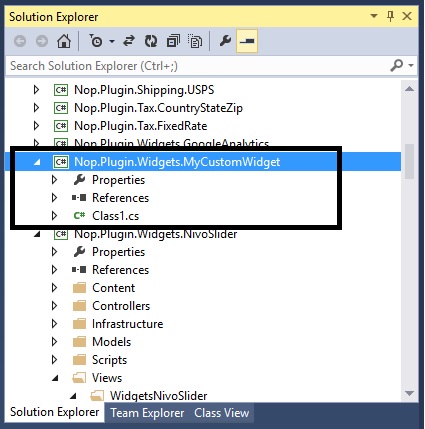The height and width of the screenshot is (429, 425).
Task: Toggle the Show All Files icon
Action: (195, 41)
